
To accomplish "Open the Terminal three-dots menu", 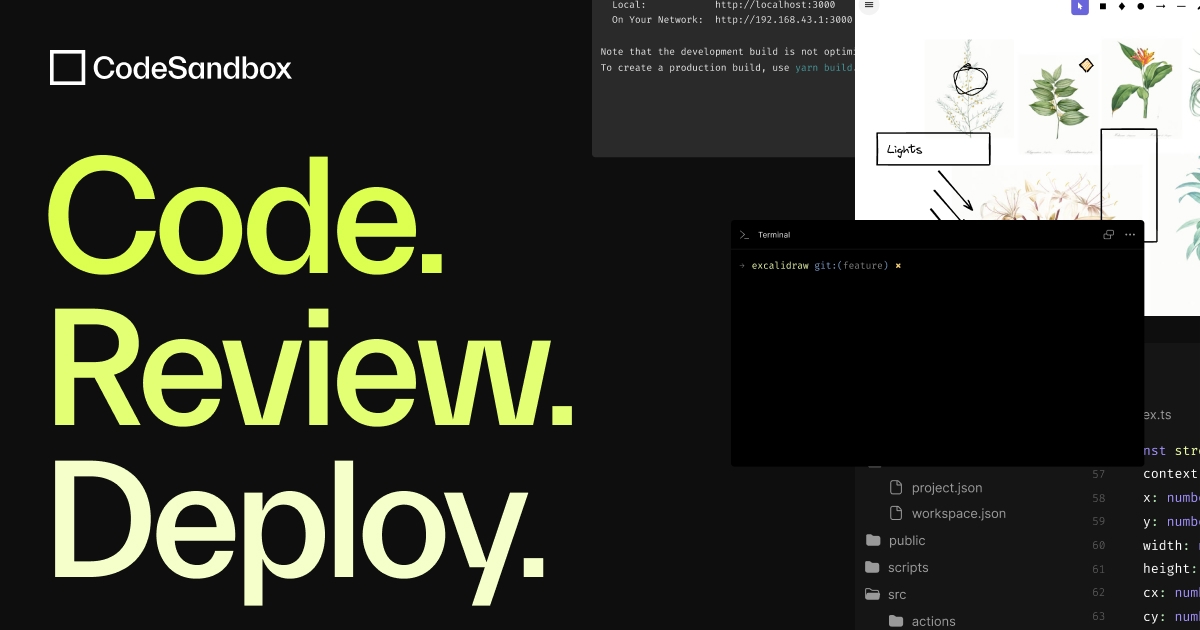I will (1130, 235).
